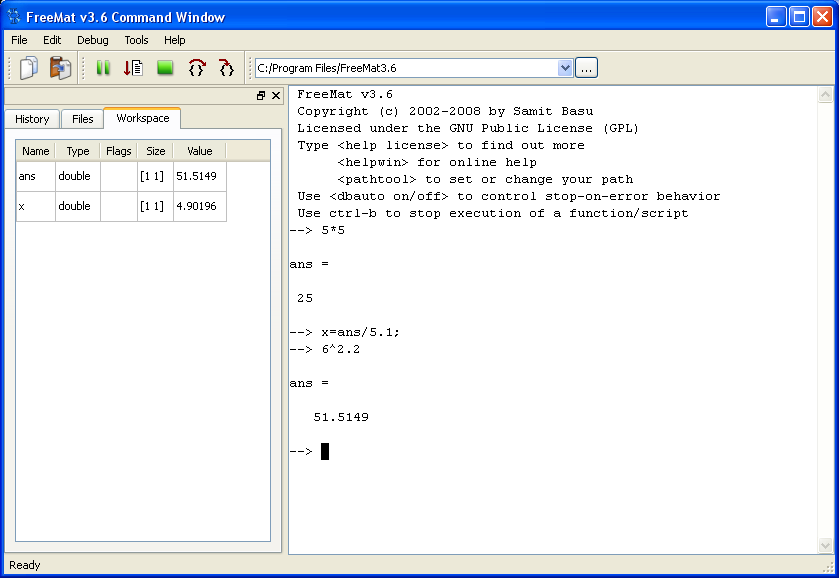Click the Type cell of variable ans
Viewport: 839px width, 578px height.
coord(78,176)
